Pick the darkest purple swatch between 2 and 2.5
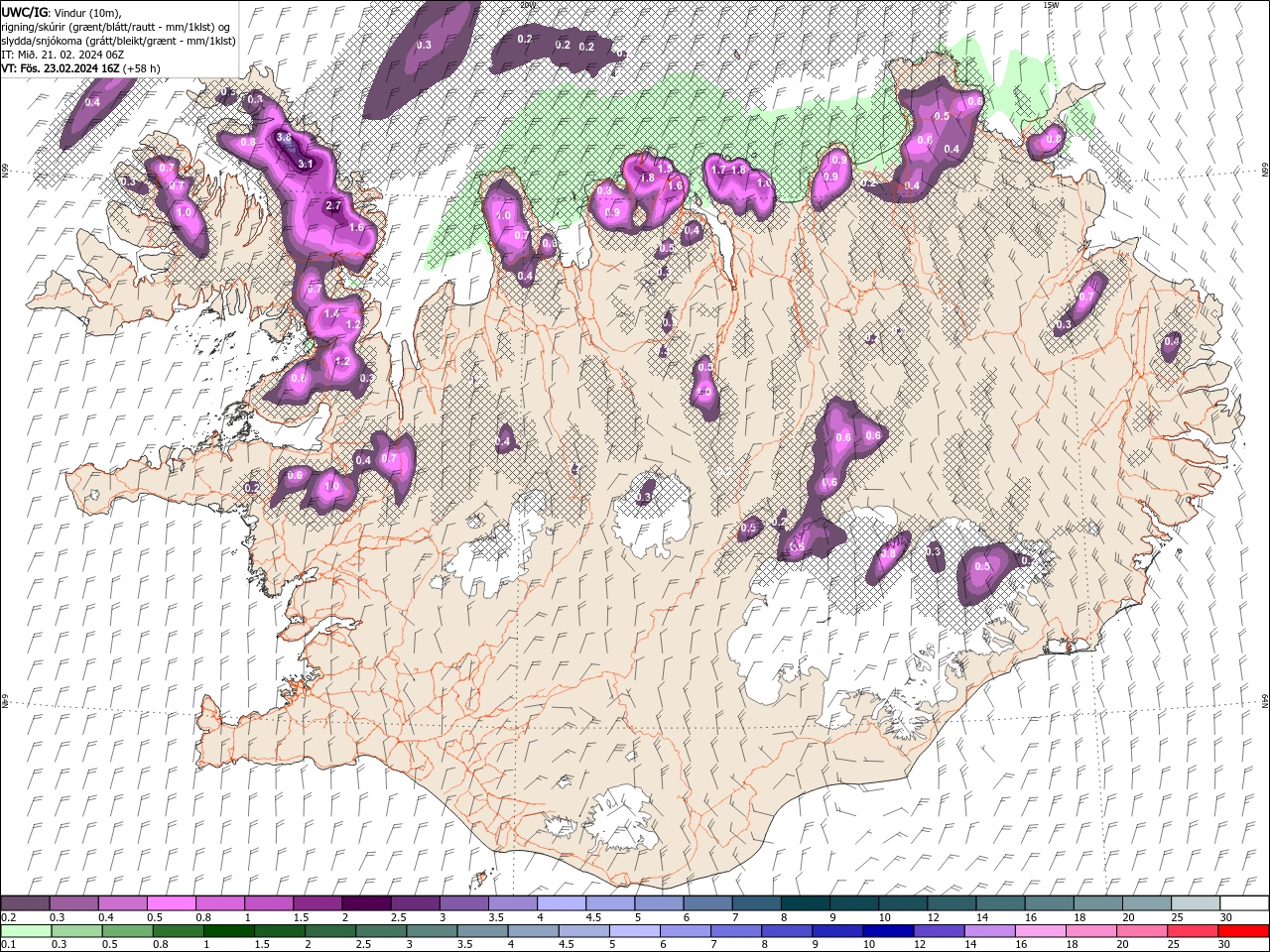The image size is (1270, 952). point(365,902)
